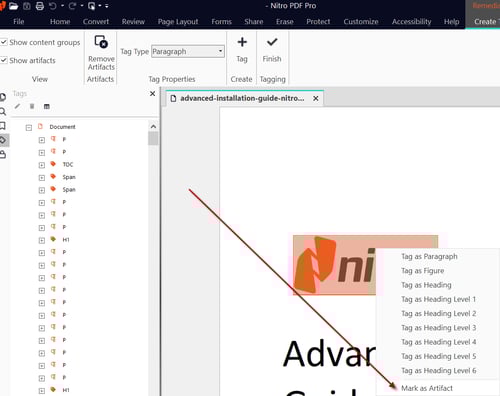Open the Share ribbon tab
This screenshot has width=500, height=396.
(254, 22)
